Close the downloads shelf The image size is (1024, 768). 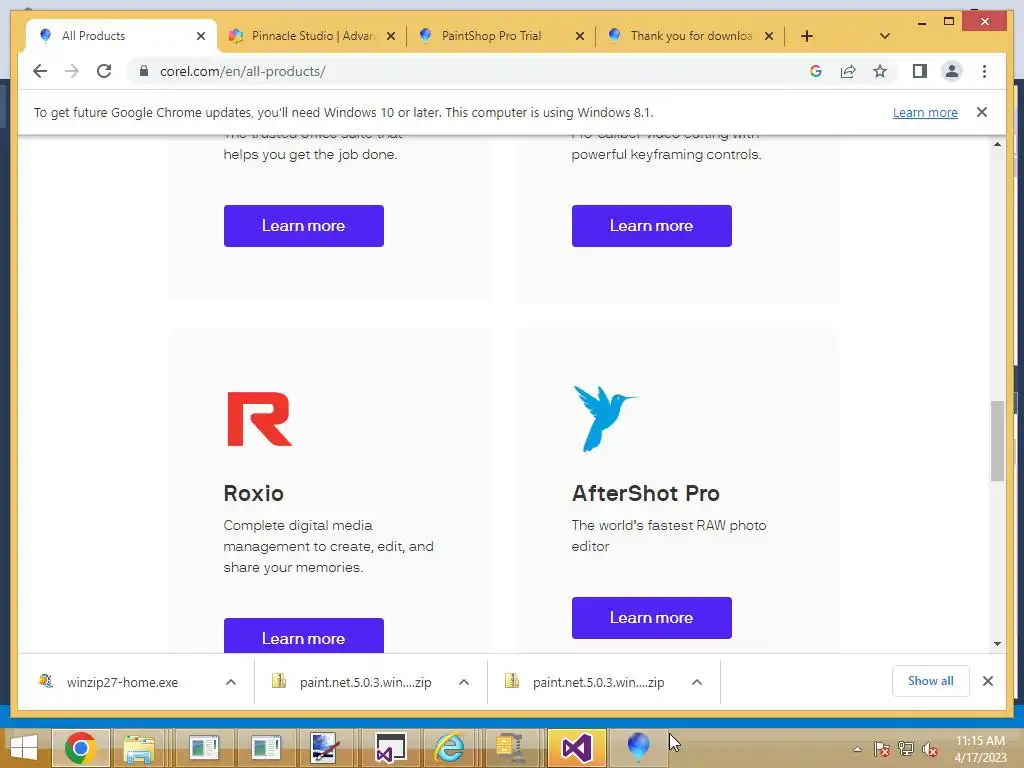pyautogui.click(x=988, y=681)
